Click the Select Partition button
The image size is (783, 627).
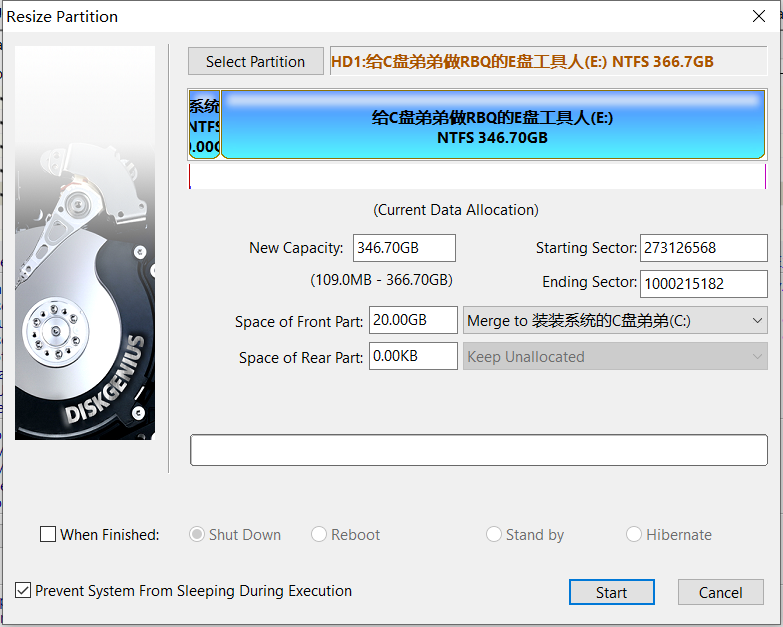(255, 61)
